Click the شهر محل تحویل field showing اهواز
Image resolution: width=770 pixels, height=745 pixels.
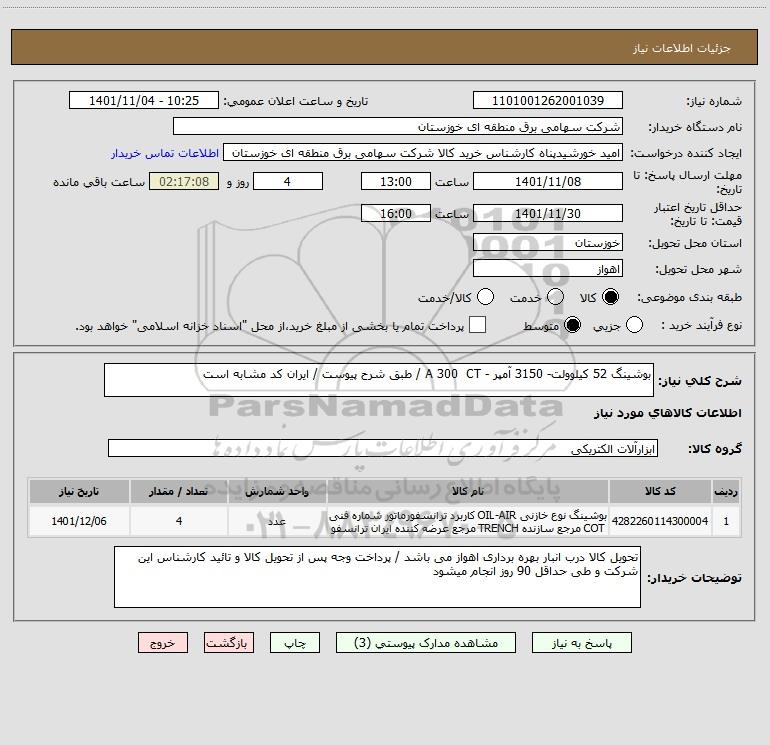click(547, 269)
